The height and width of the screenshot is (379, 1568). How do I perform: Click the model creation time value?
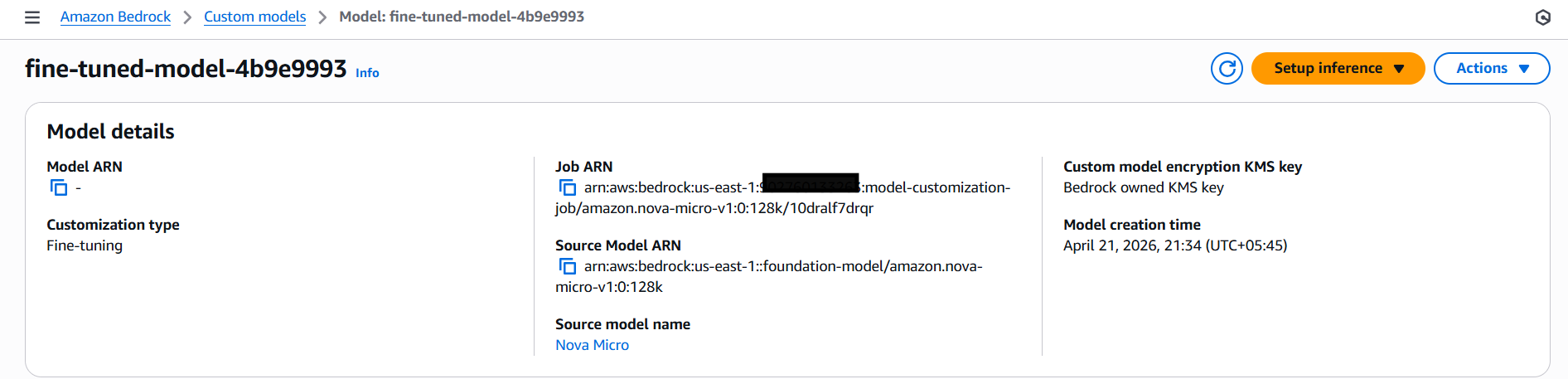[x=1174, y=245]
